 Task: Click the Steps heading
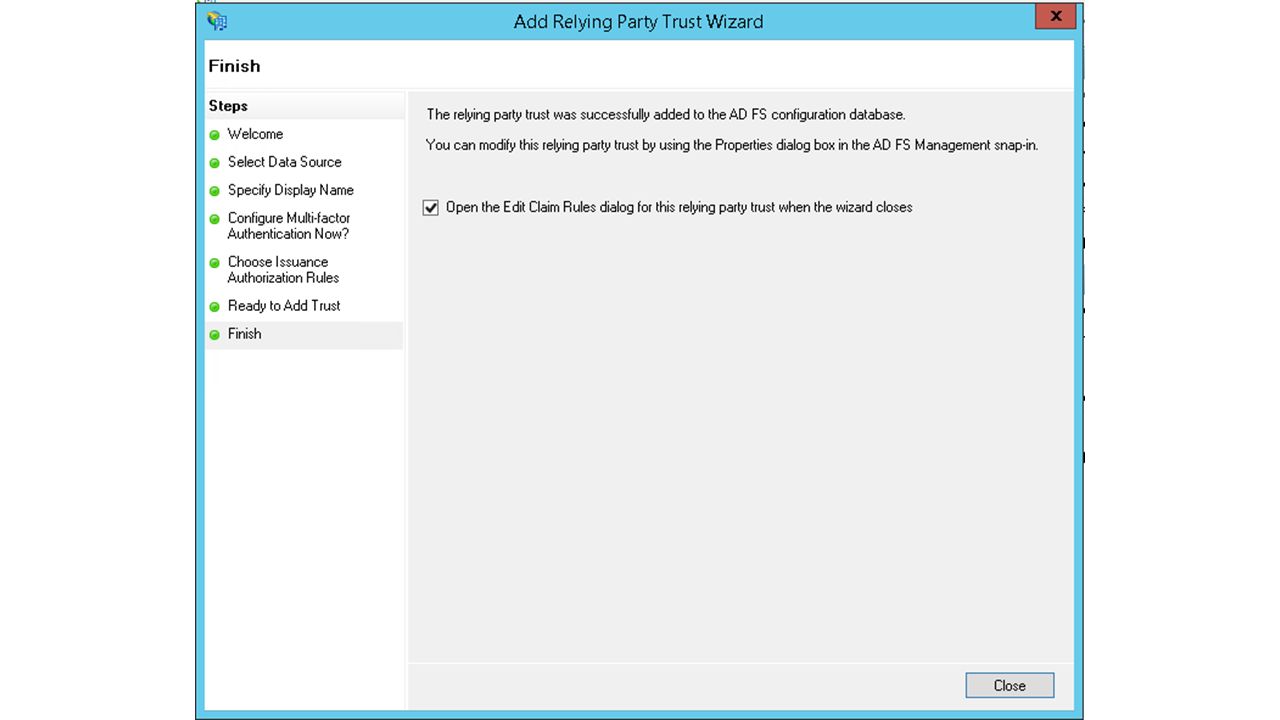228,106
